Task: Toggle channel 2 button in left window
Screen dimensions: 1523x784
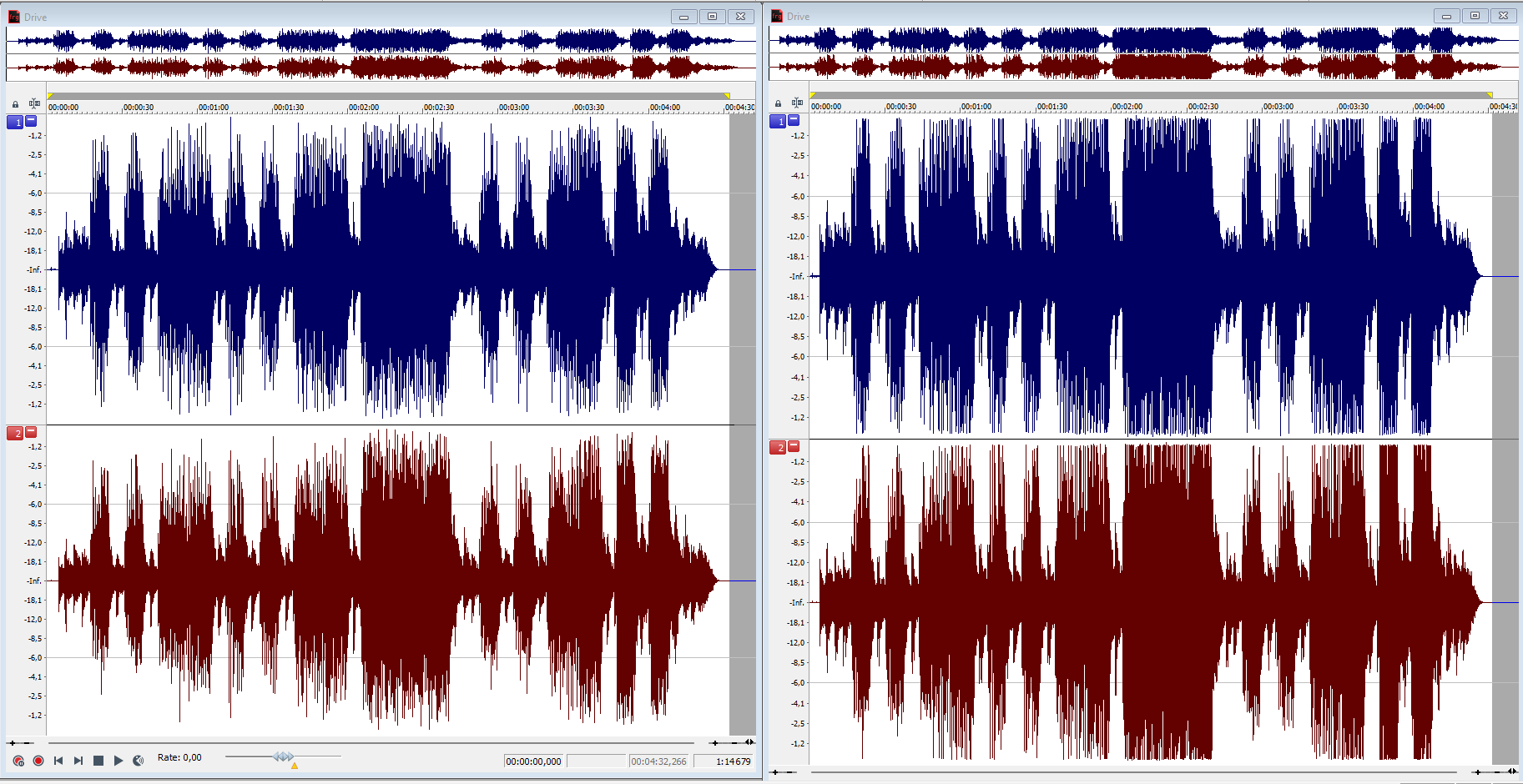Action: [x=15, y=434]
